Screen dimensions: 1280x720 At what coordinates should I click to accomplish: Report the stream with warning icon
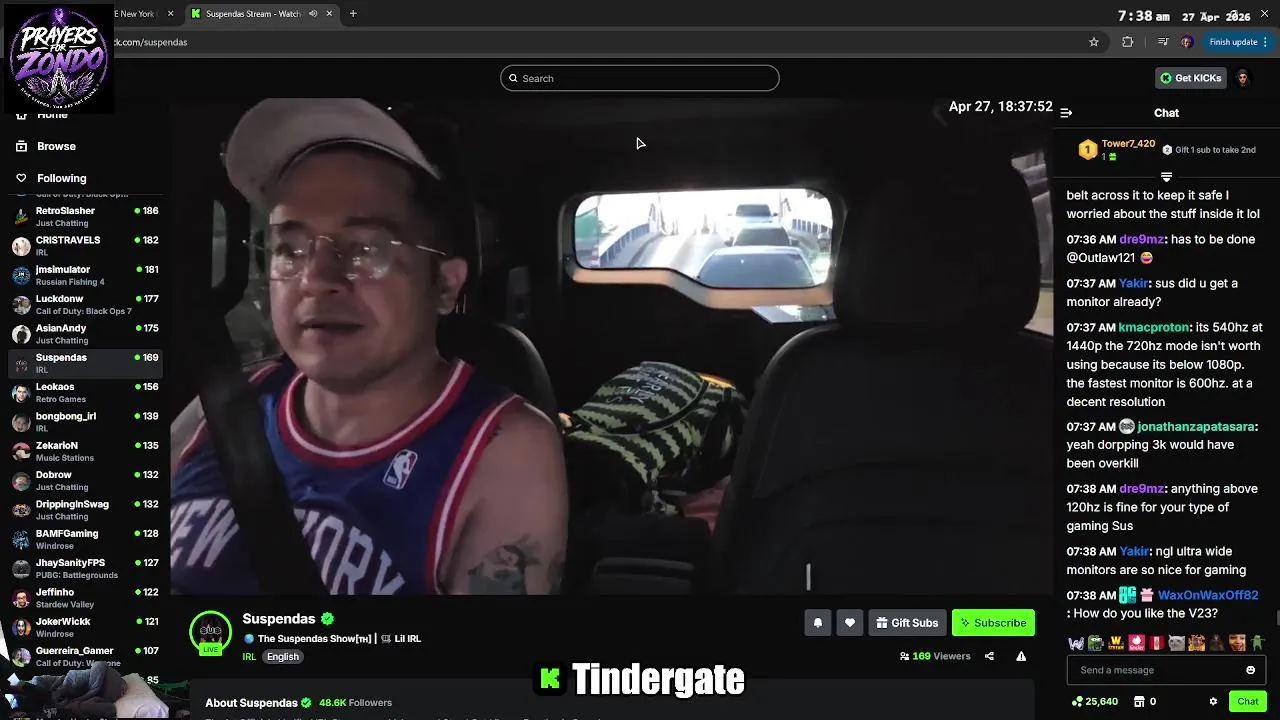click(x=1021, y=657)
